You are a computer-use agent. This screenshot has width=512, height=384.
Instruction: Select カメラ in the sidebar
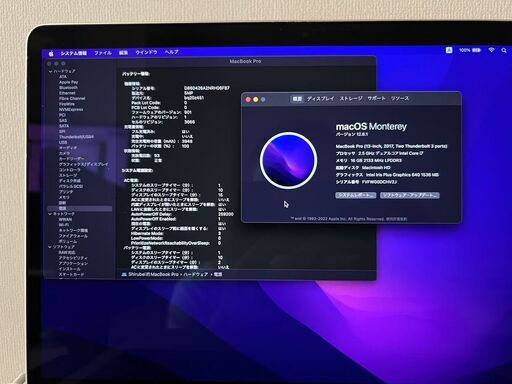pos(64,153)
